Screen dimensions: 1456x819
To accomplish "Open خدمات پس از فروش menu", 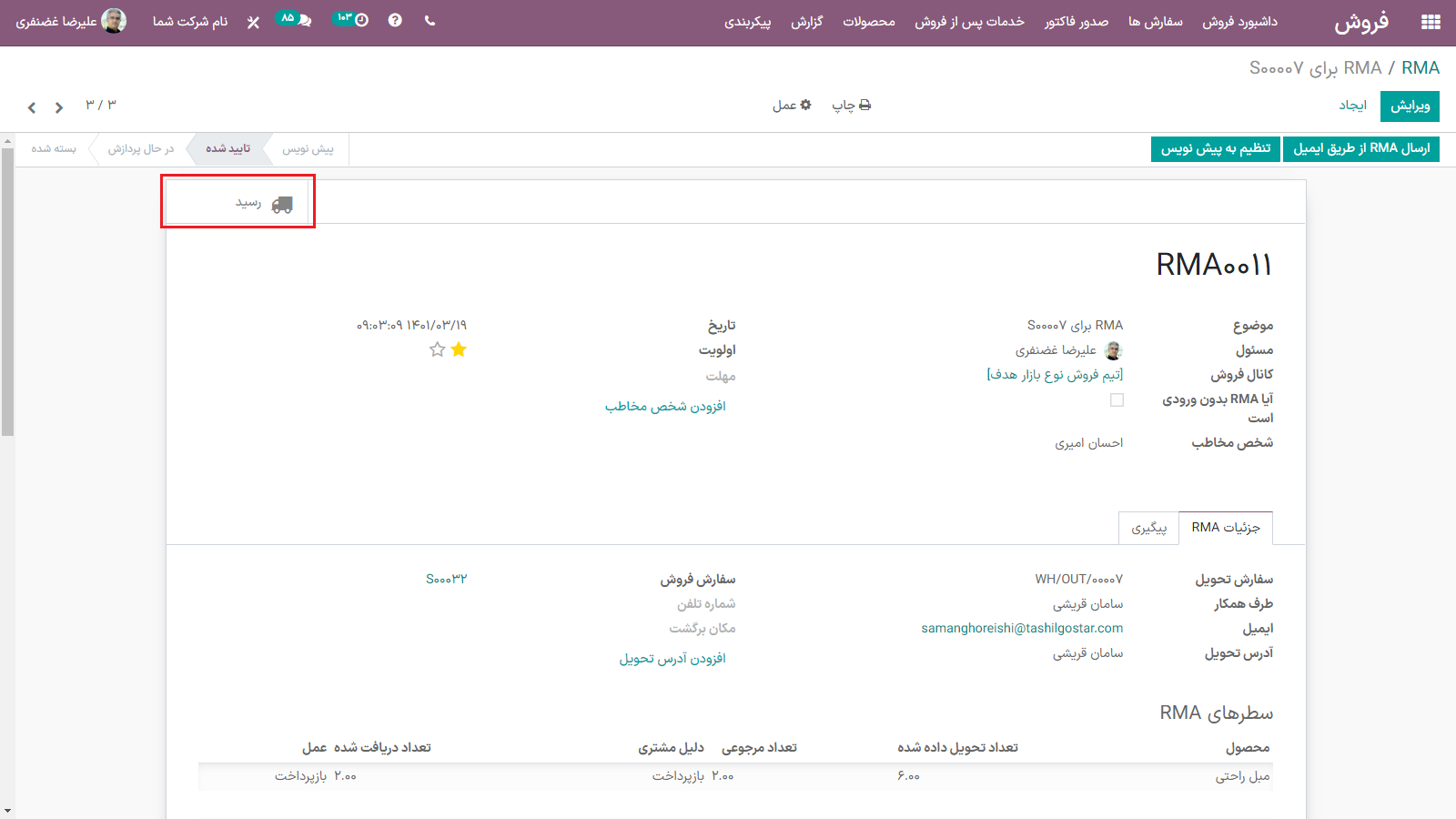I will tap(969, 22).
